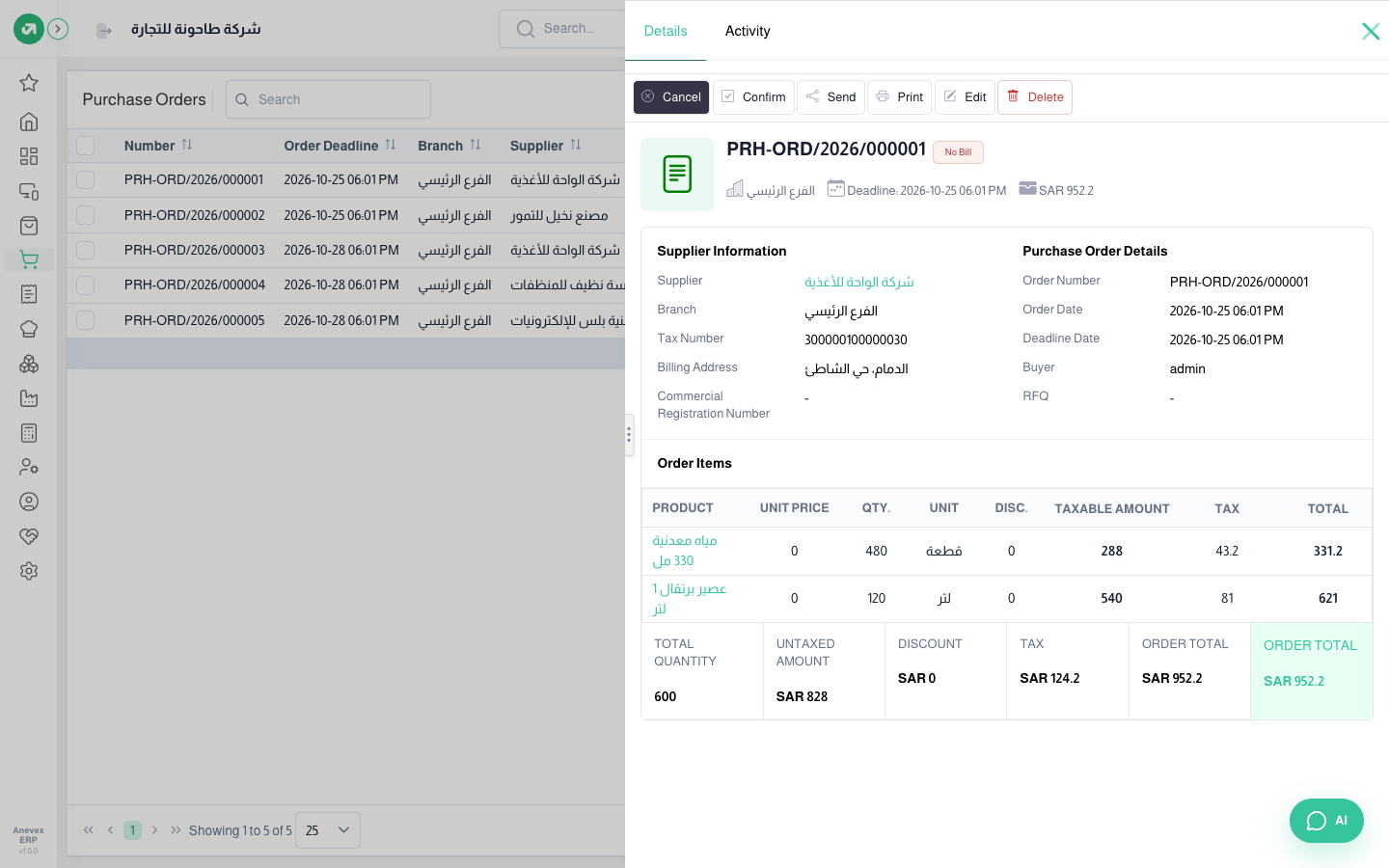Confirm the purchase order
Viewport: 1389px width, 868px height.
(x=753, y=97)
